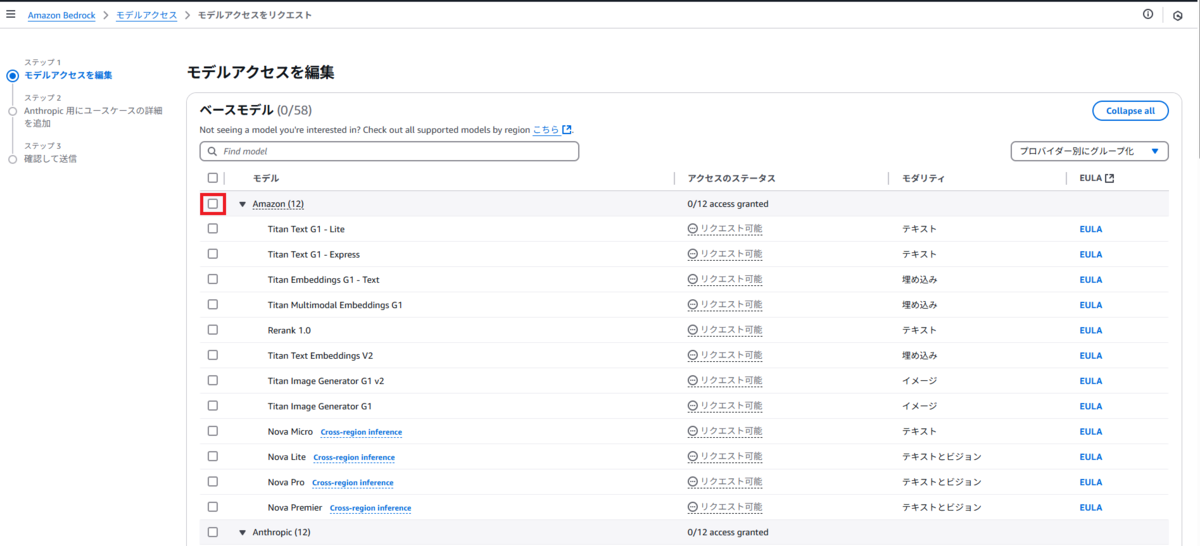Open EULA link for Titan Text Embeddings V2

[x=1090, y=355]
